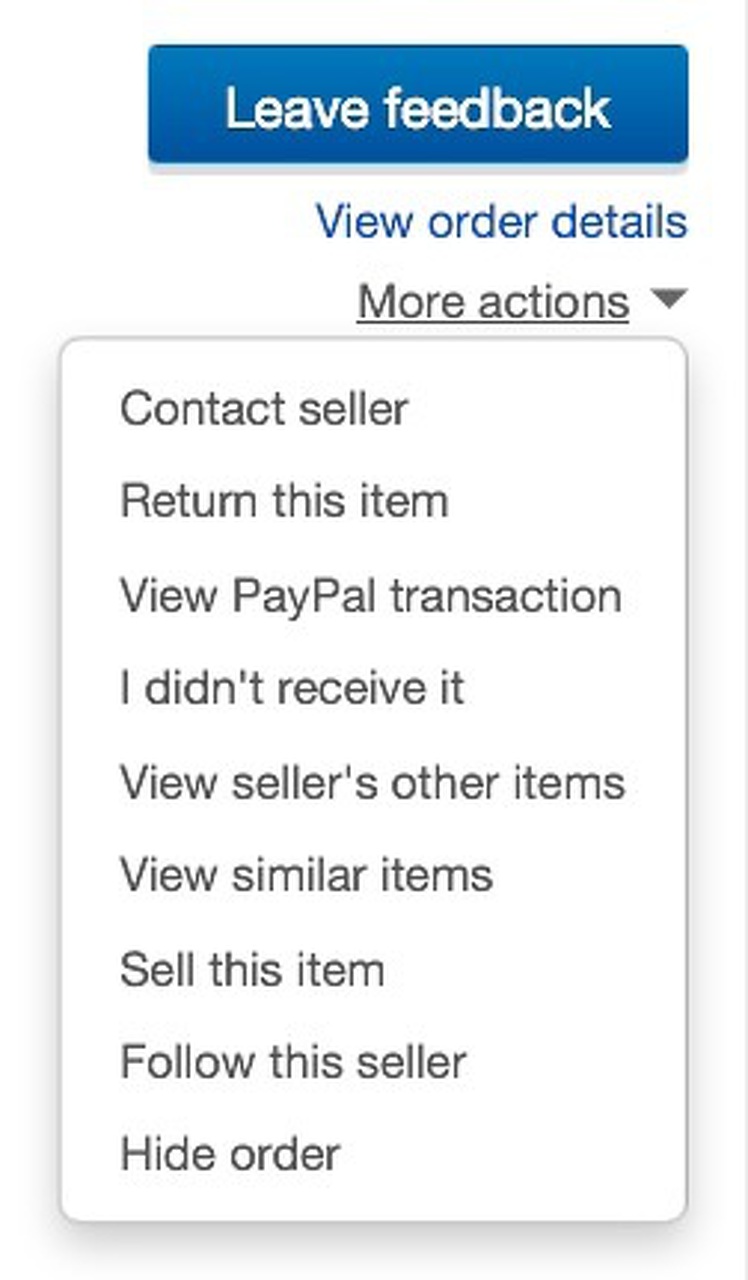
Task: Select Contact seller from the menu
Action: (x=264, y=409)
